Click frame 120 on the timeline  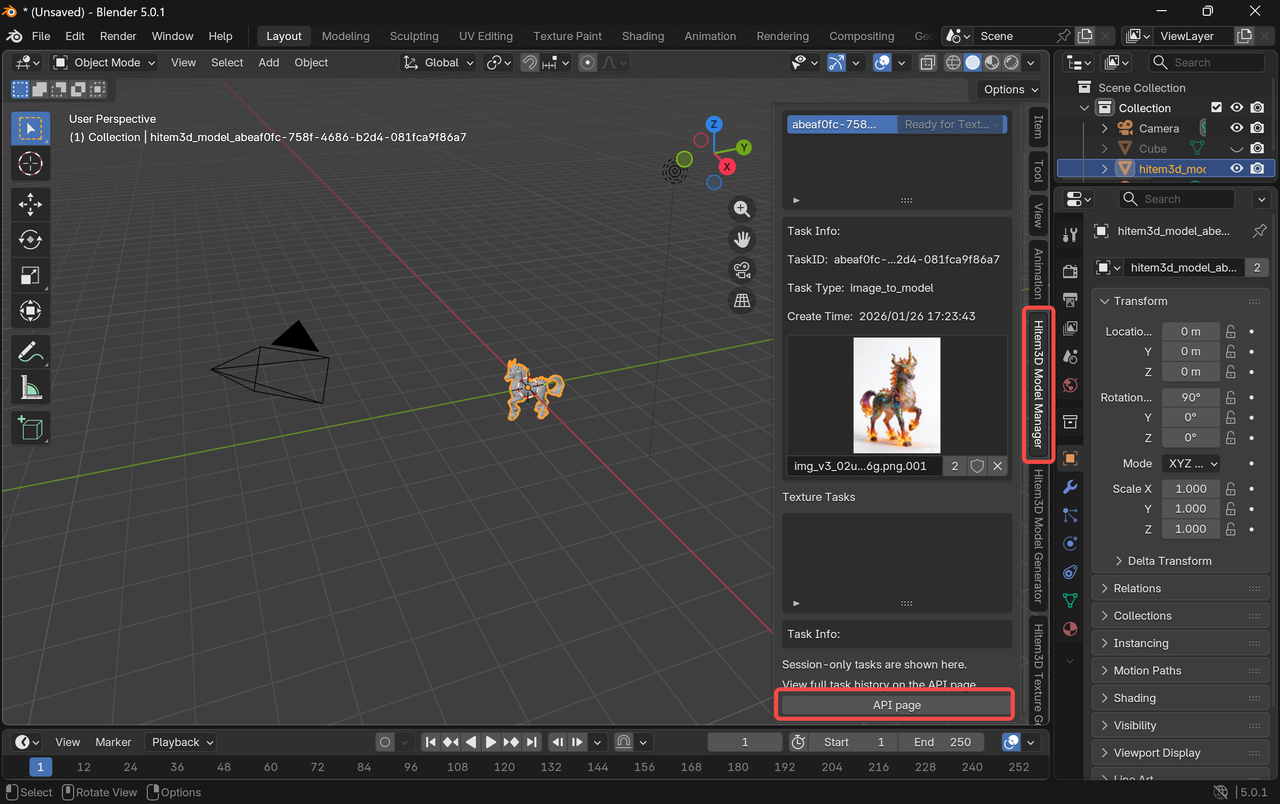tap(504, 767)
